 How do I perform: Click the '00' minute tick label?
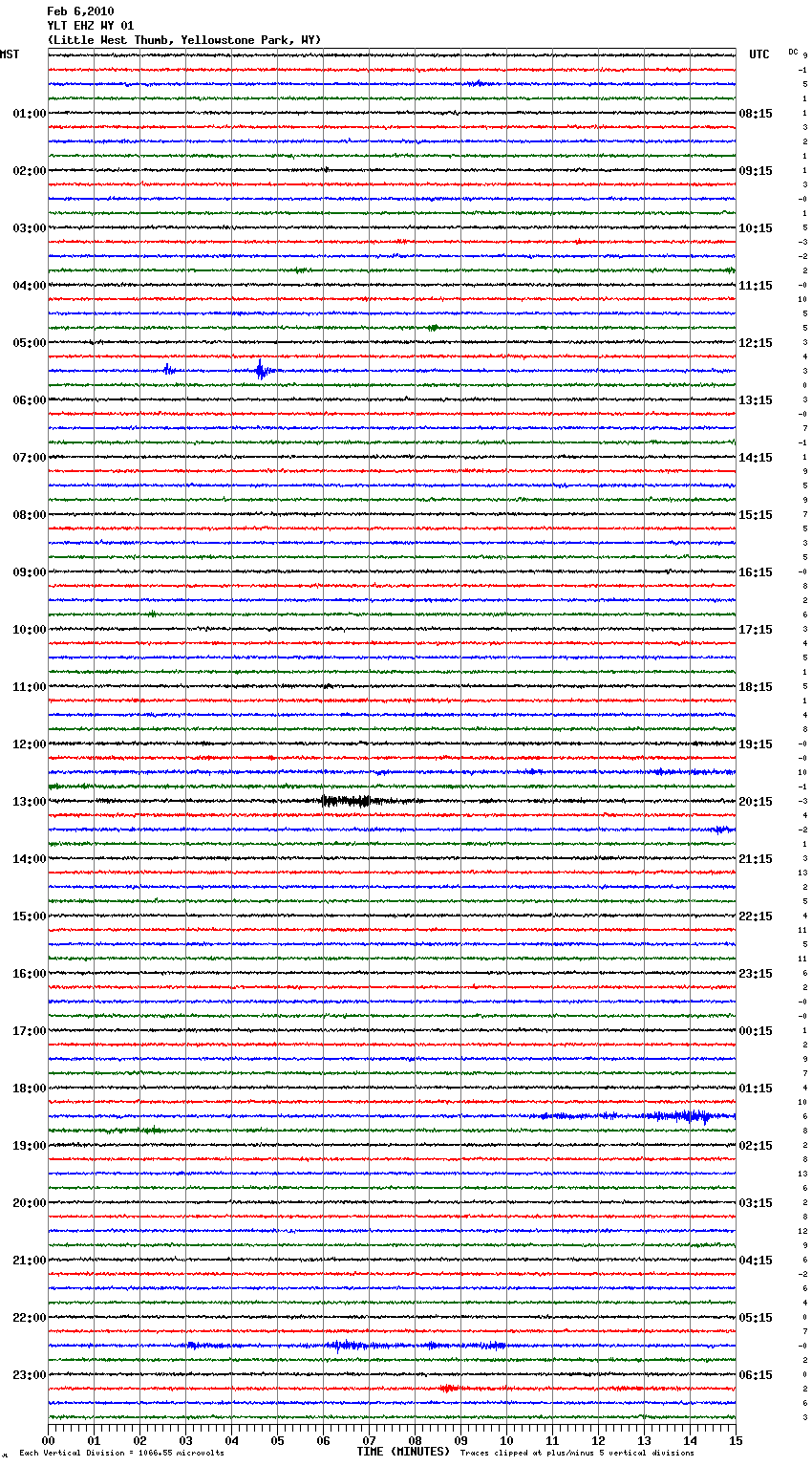coord(48,1440)
